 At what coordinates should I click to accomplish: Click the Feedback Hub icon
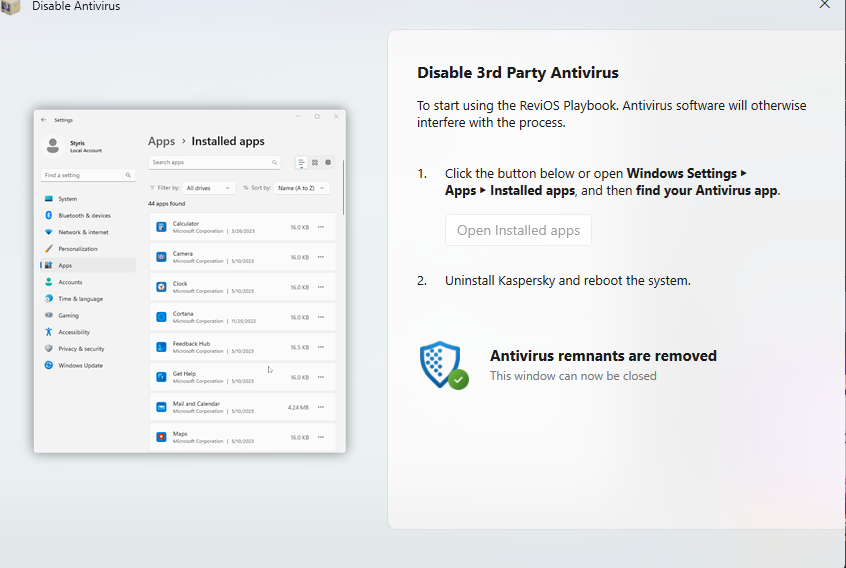click(x=161, y=347)
